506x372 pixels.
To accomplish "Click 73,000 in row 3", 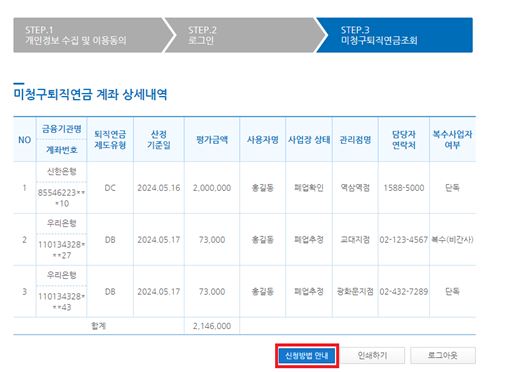I will [x=212, y=292].
